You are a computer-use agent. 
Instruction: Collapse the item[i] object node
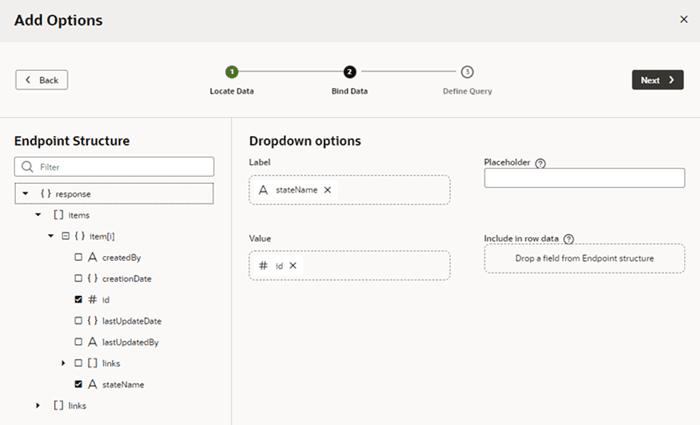point(50,236)
